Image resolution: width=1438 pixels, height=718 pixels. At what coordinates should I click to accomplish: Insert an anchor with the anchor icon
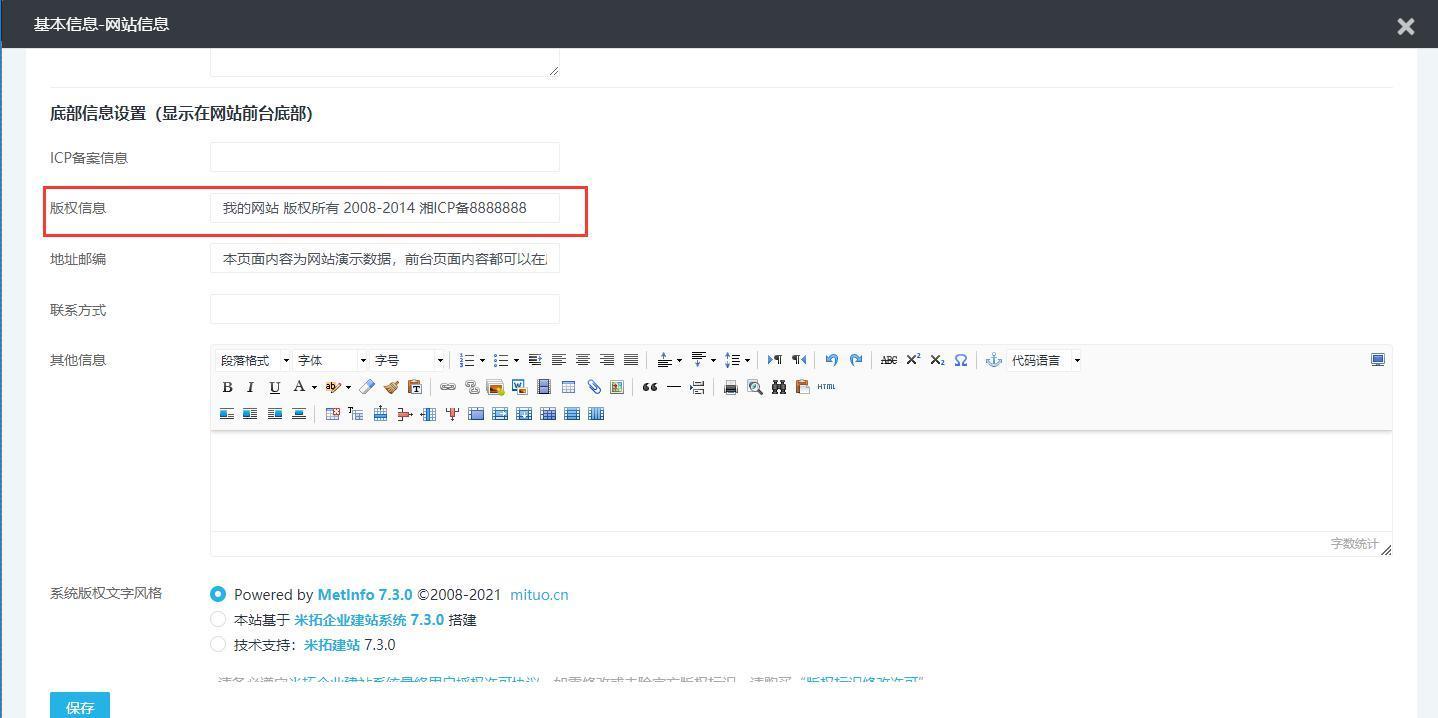click(x=993, y=360)
